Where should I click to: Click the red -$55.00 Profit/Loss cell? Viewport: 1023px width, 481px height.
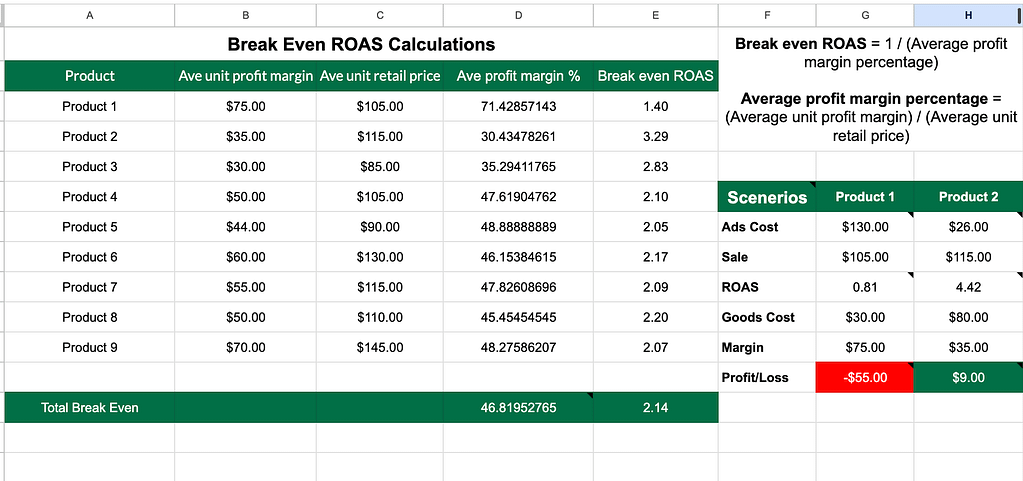(865, 378)
